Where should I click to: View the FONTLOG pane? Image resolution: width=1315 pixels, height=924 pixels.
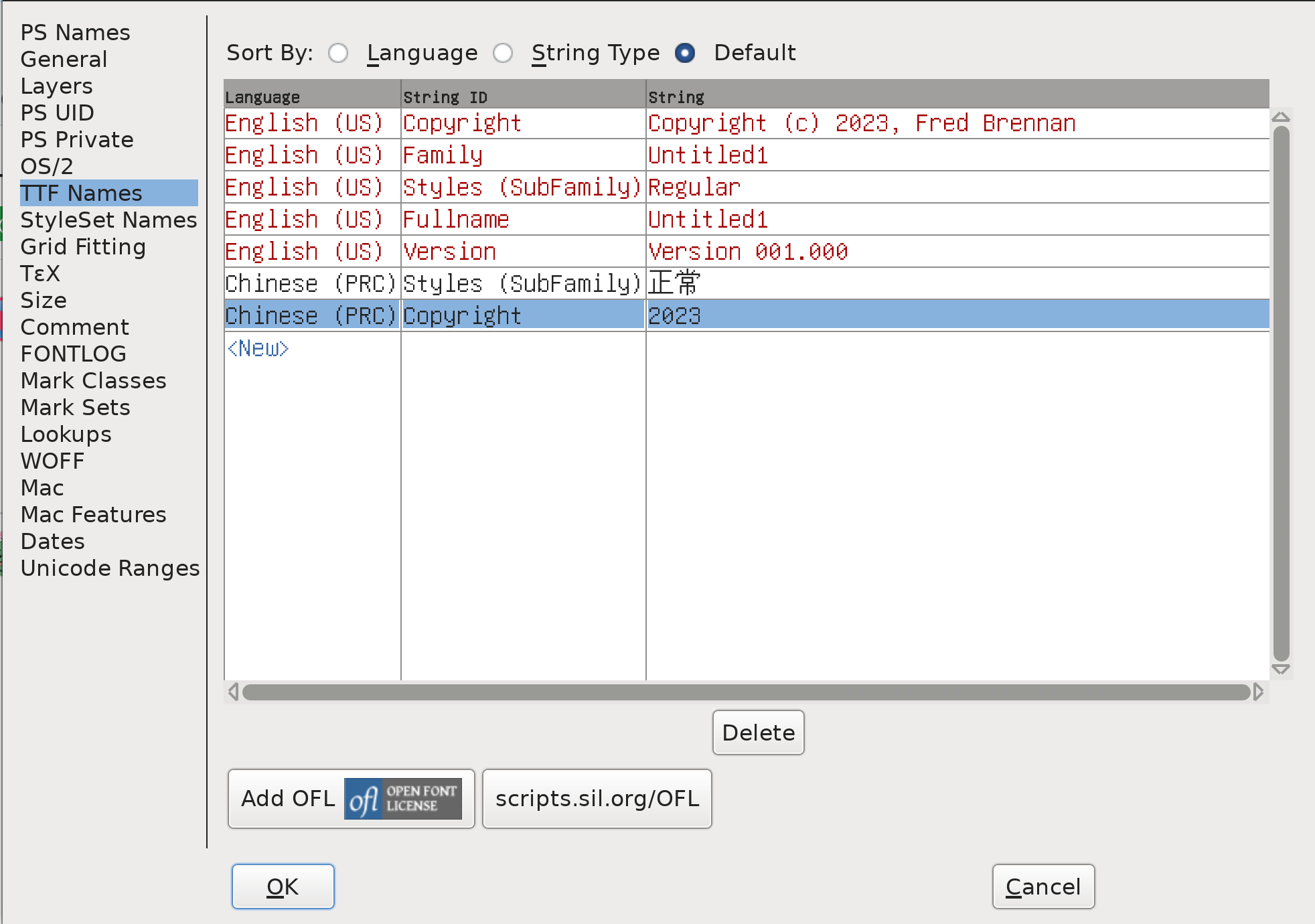tap(73, 354)
